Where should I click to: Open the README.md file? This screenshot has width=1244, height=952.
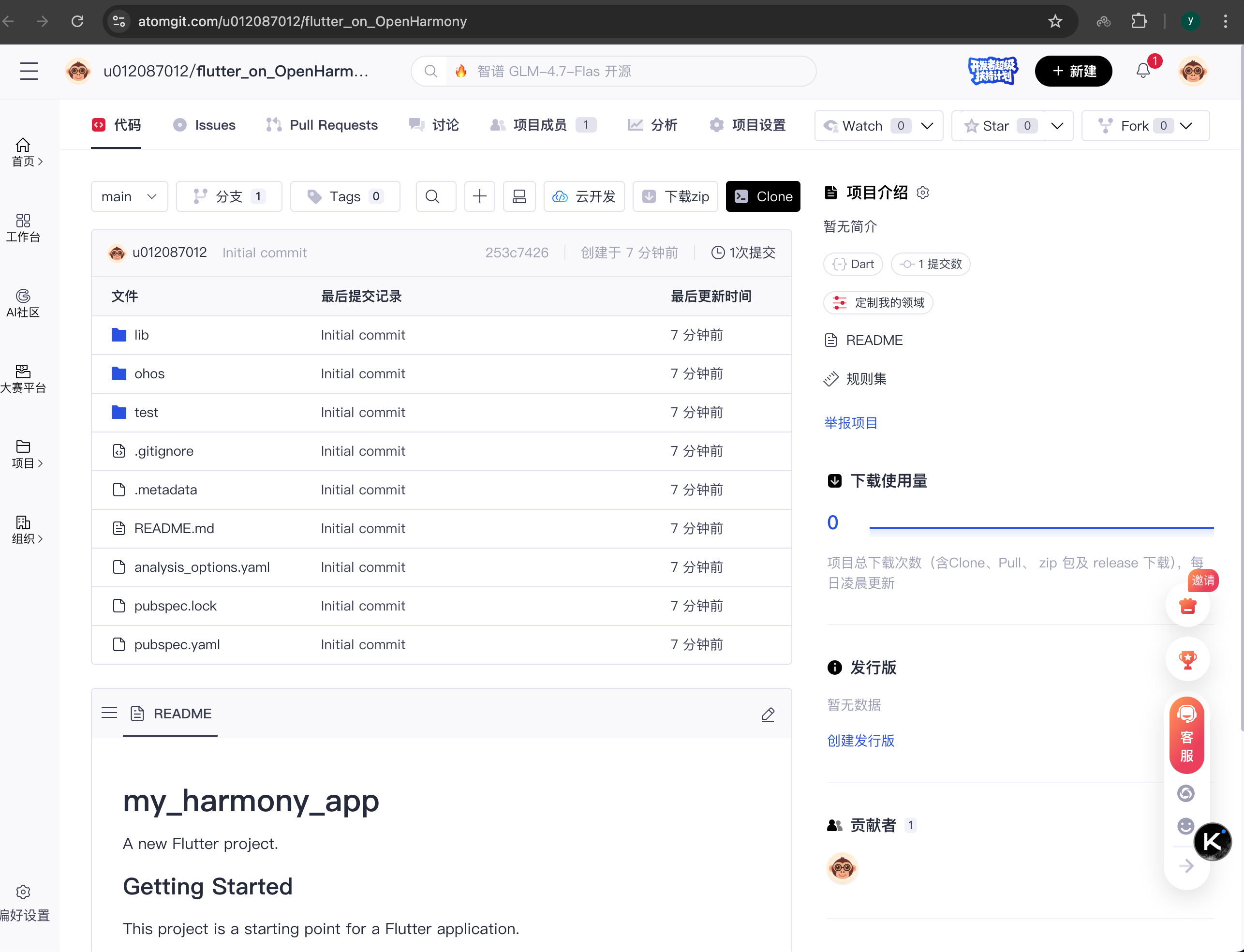(x=175, y=529)
